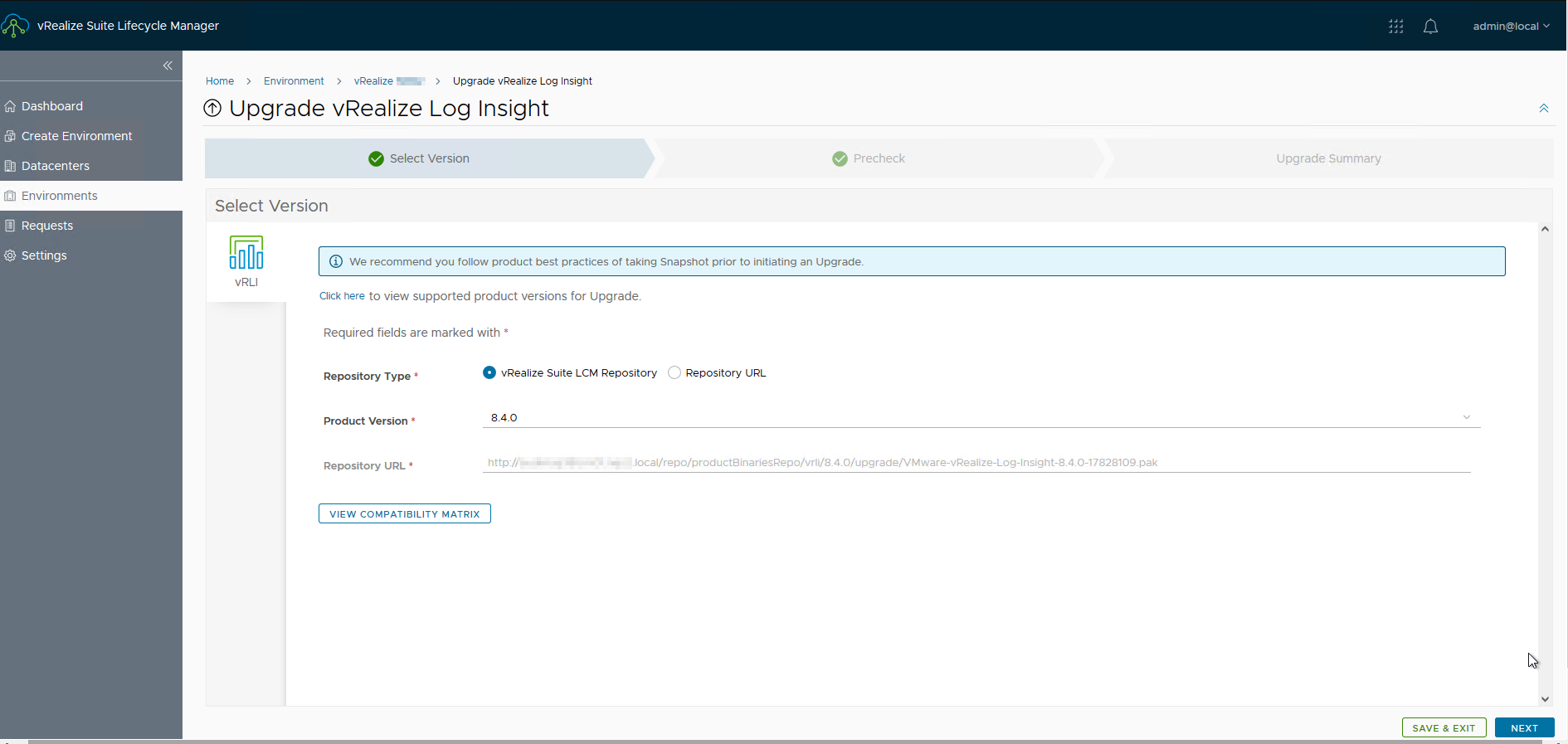Click the scrollbar down arrow

(1545, 699)
